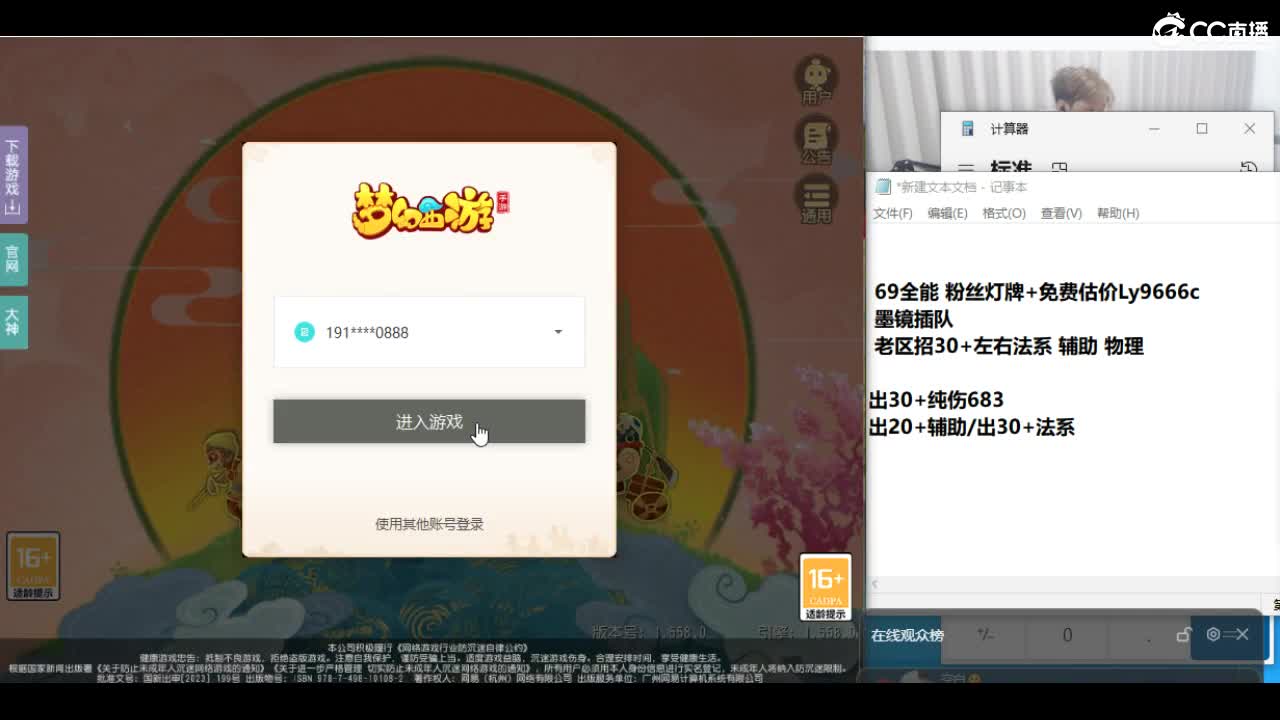1280x720 pixels.
Task: Open the 在线观众榜 online audience tab
Action: coord(907,635)
